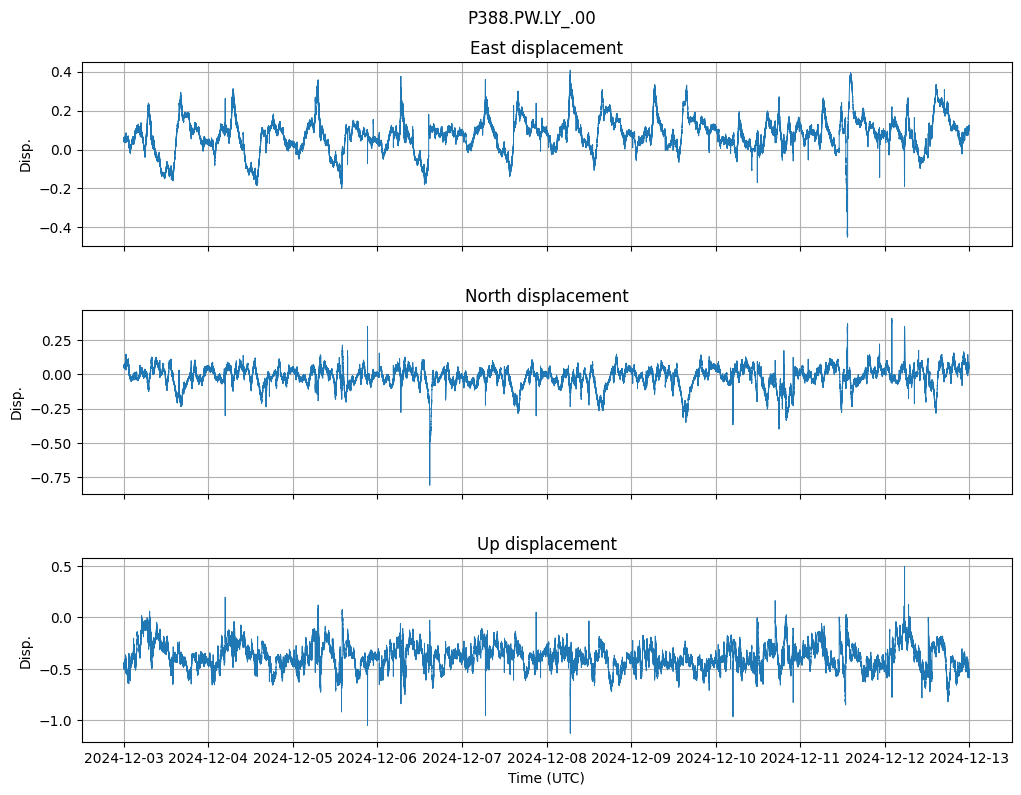
Task: Pick the 2024-12-08 date tick label
Action: point(547,758)
